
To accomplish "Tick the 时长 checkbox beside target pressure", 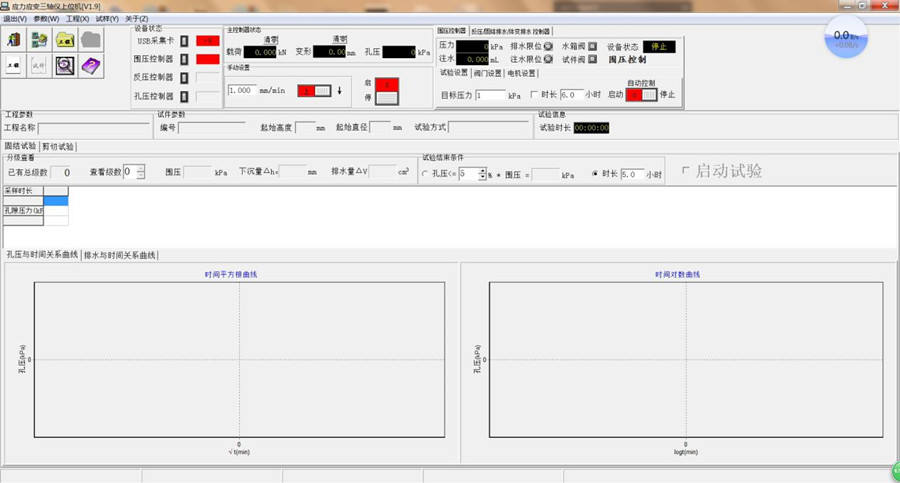I will coord(534,95).
